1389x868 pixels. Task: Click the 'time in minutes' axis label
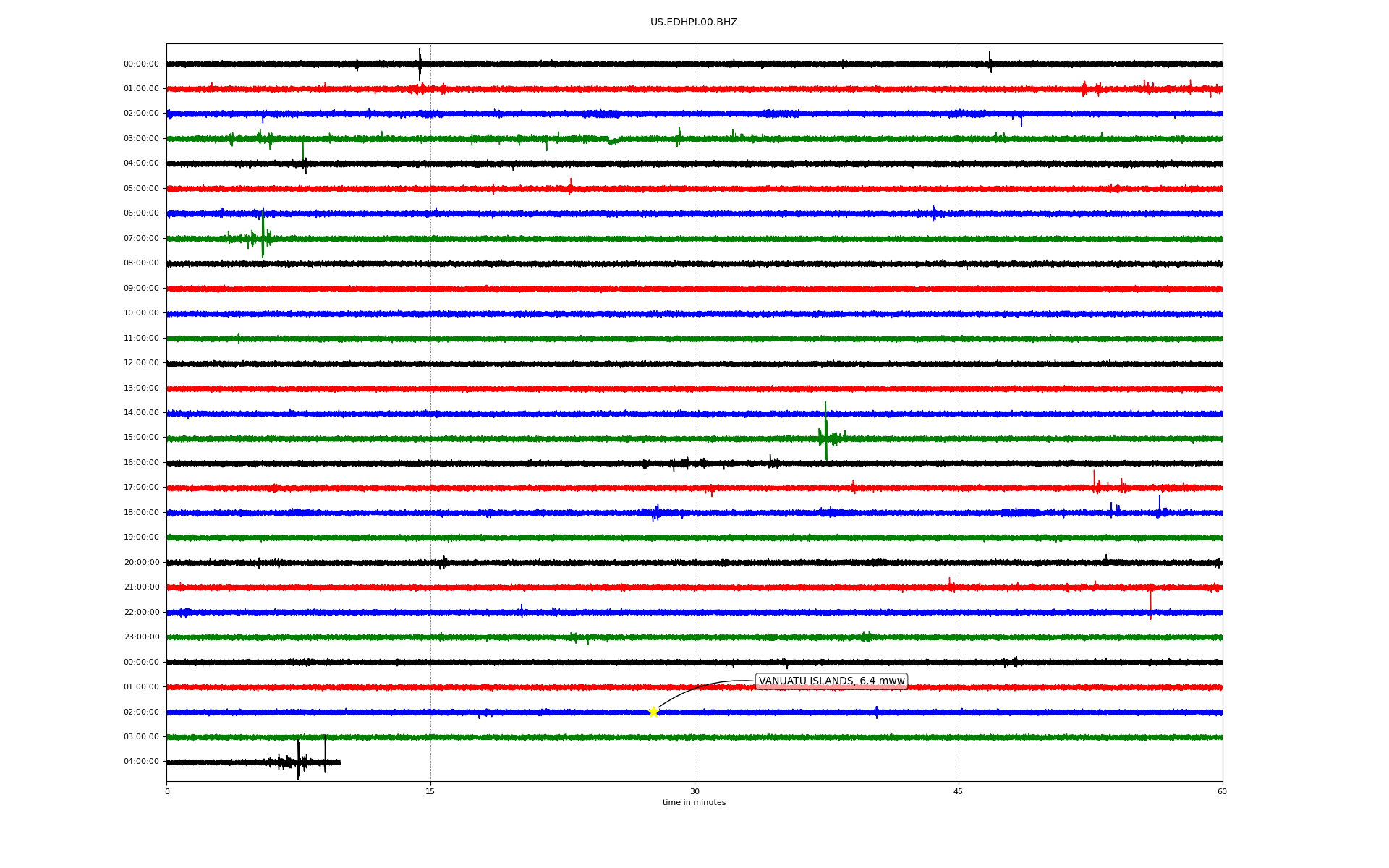point(693,802)
